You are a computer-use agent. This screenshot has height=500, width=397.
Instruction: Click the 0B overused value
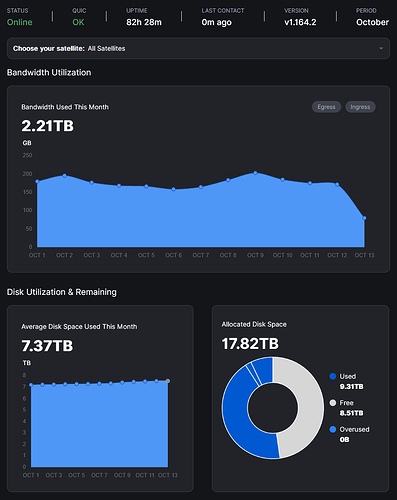coord(344,440)
